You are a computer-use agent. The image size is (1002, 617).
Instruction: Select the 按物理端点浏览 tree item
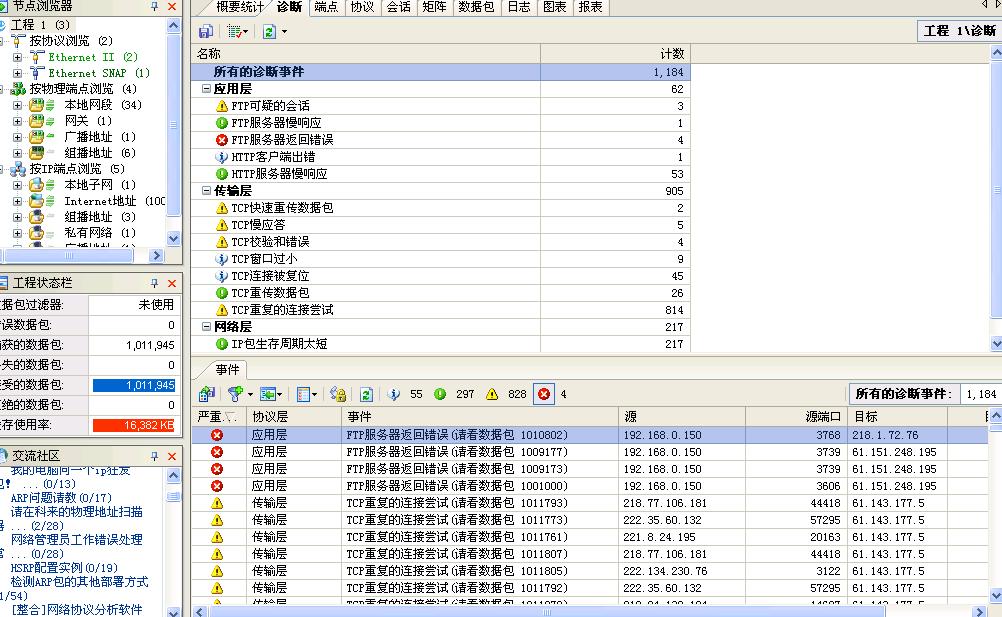(83, 89)
